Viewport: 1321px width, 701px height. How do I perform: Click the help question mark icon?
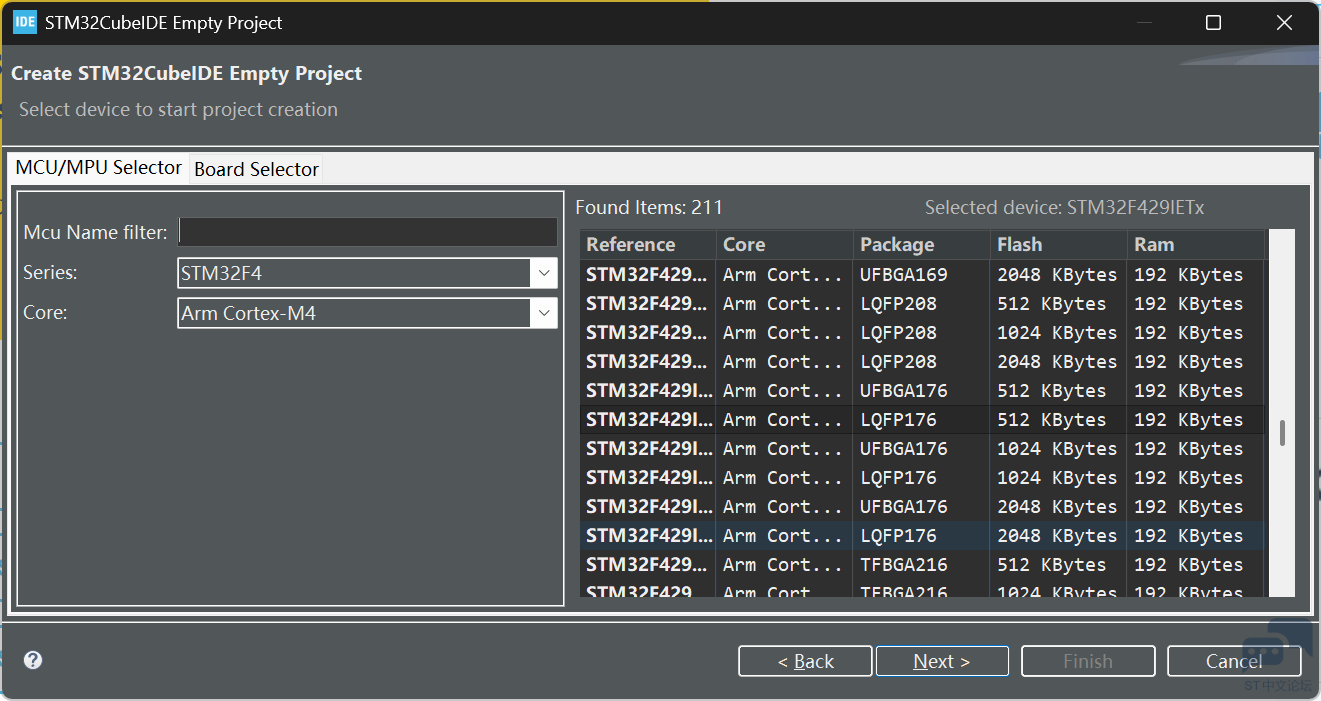coord(33,660)
